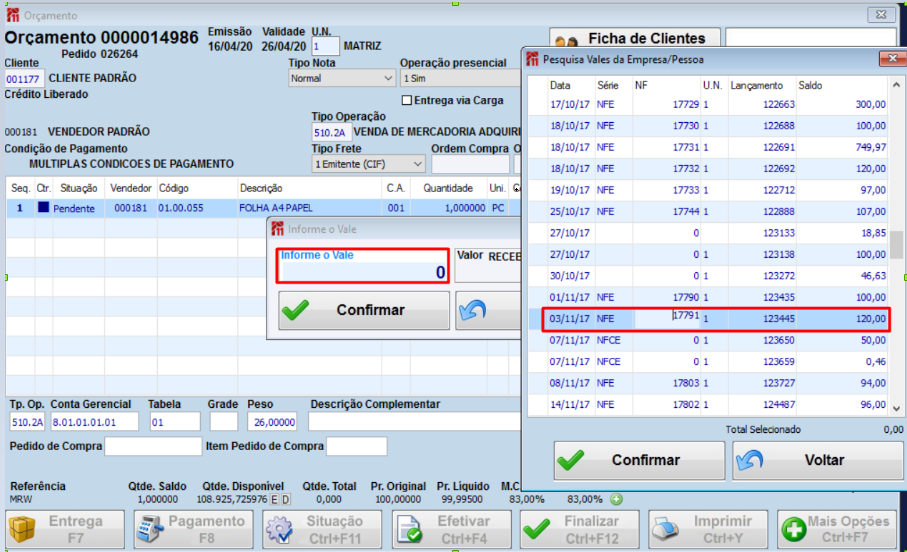Click the Data column header in vales list
The width and height of the screenshot is (907, 552).
click(560, 85)
